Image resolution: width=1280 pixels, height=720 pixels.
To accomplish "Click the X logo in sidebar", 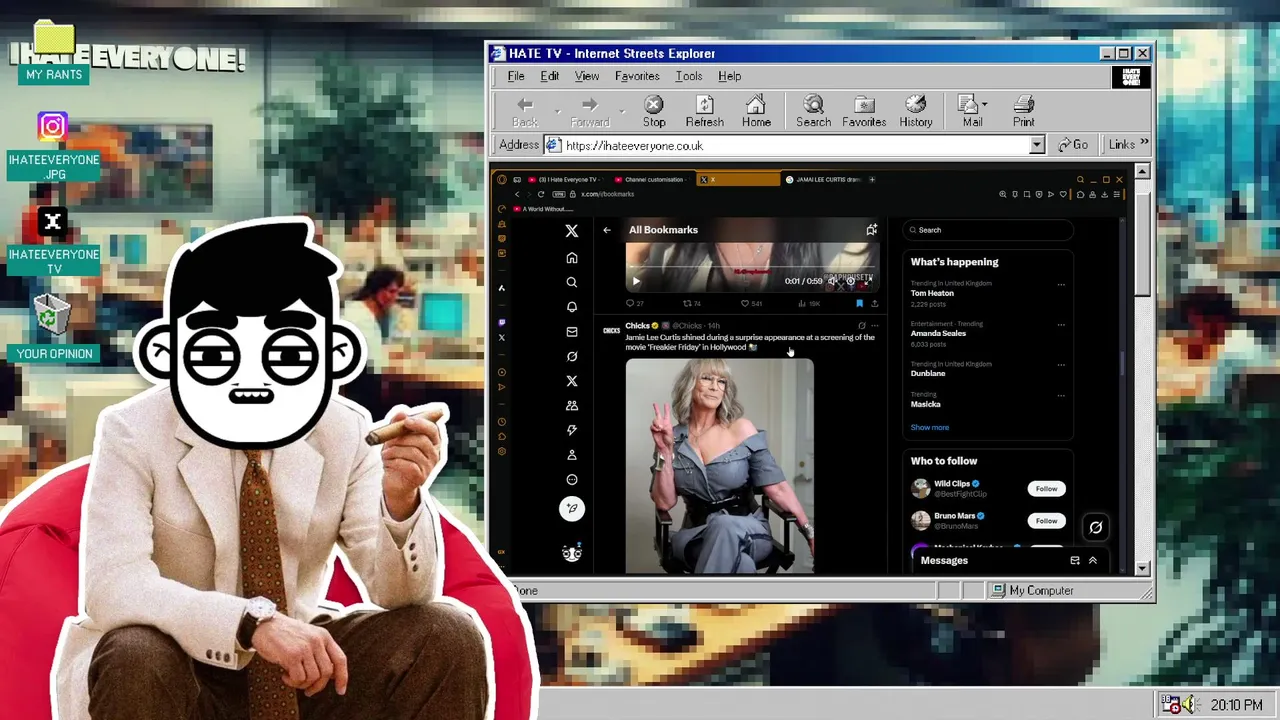I will coord(572,231).
